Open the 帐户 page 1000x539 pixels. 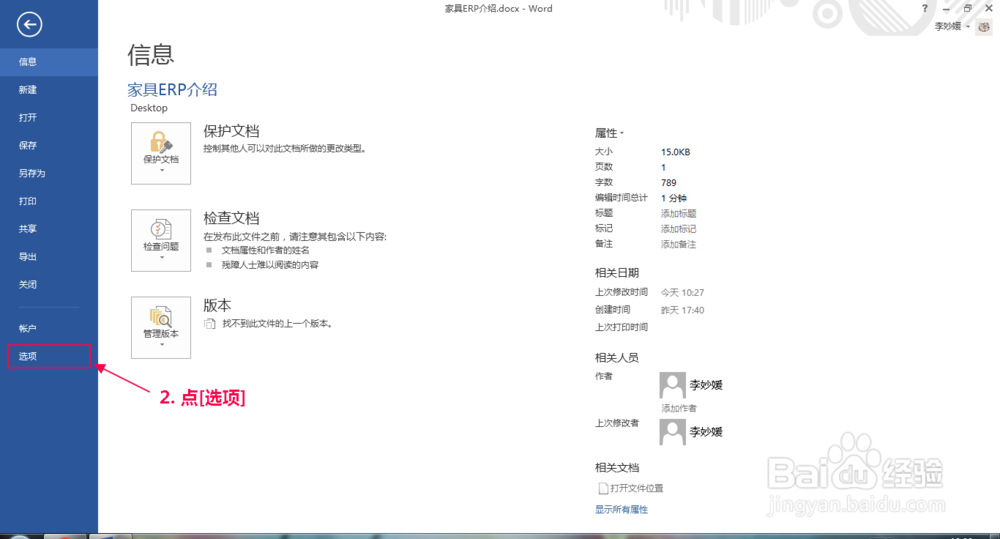(49, 329)
